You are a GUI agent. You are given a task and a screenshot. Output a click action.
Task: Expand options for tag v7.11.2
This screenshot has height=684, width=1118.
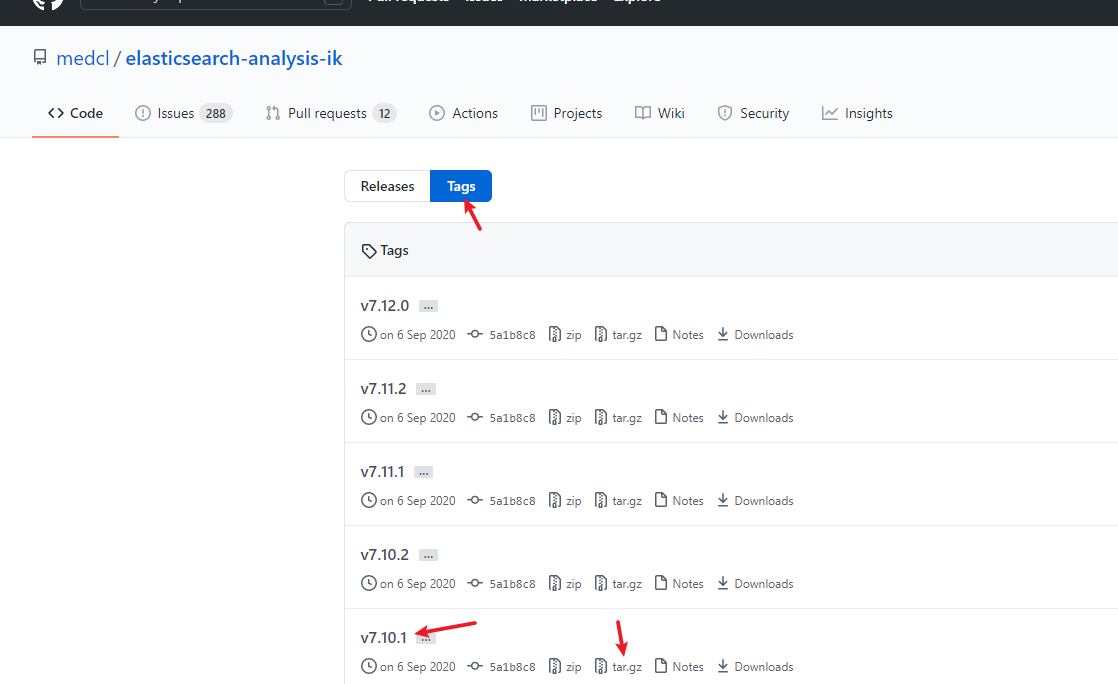(x=425, y=388)
